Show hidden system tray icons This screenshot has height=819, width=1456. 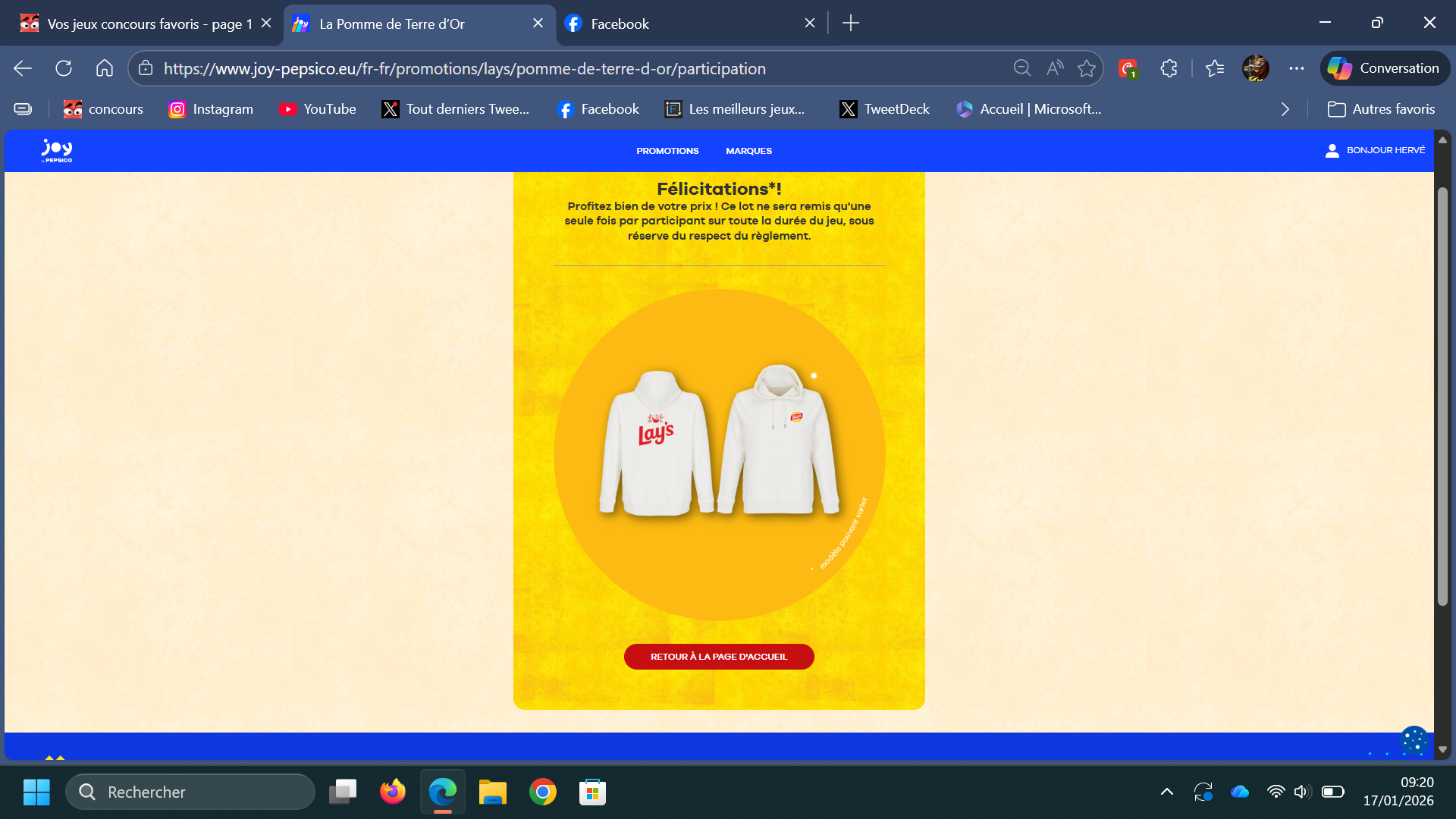(x=1167, y=792)
